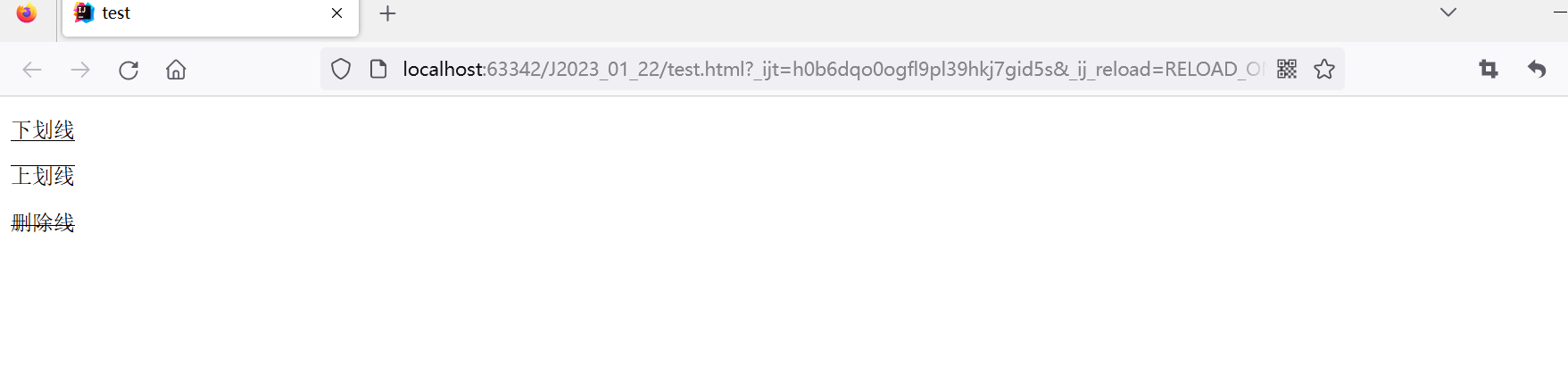Reload the current page
Screen dimensions: 1568x384
click(129, 70)
